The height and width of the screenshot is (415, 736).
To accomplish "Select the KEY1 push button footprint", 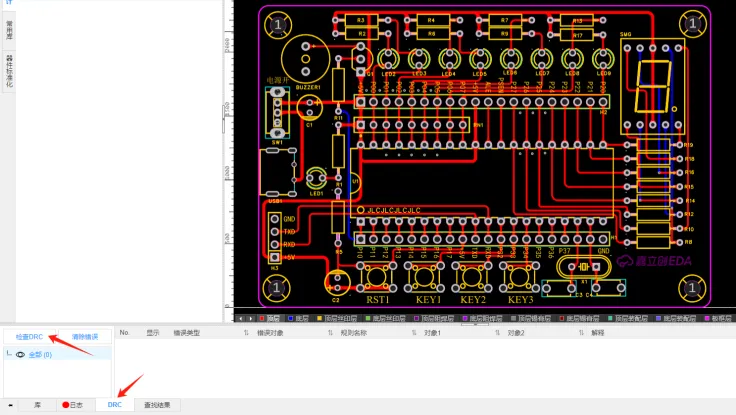I will coord(424,277).
